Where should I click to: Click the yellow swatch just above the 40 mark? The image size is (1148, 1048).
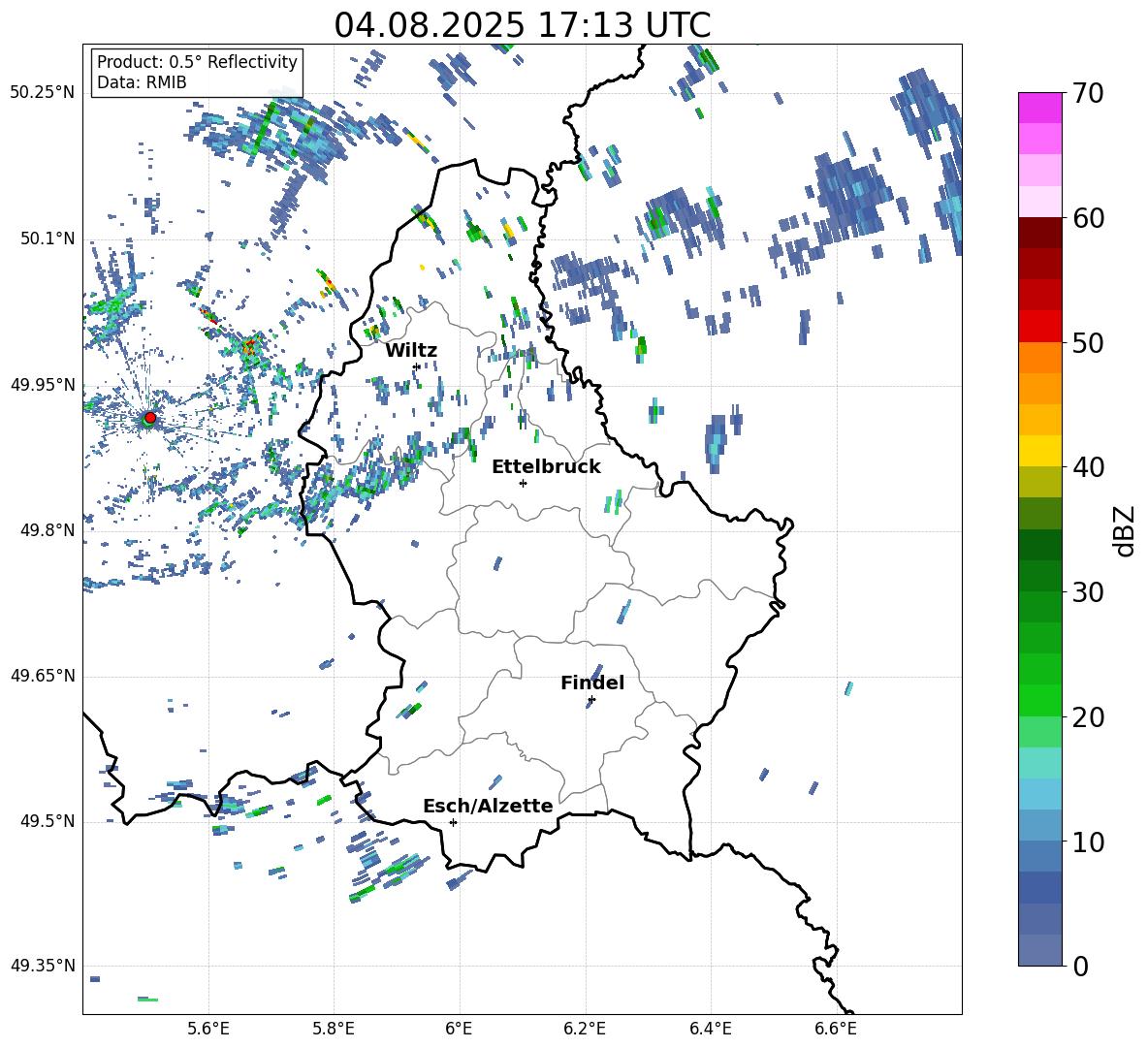point(1040,451)
